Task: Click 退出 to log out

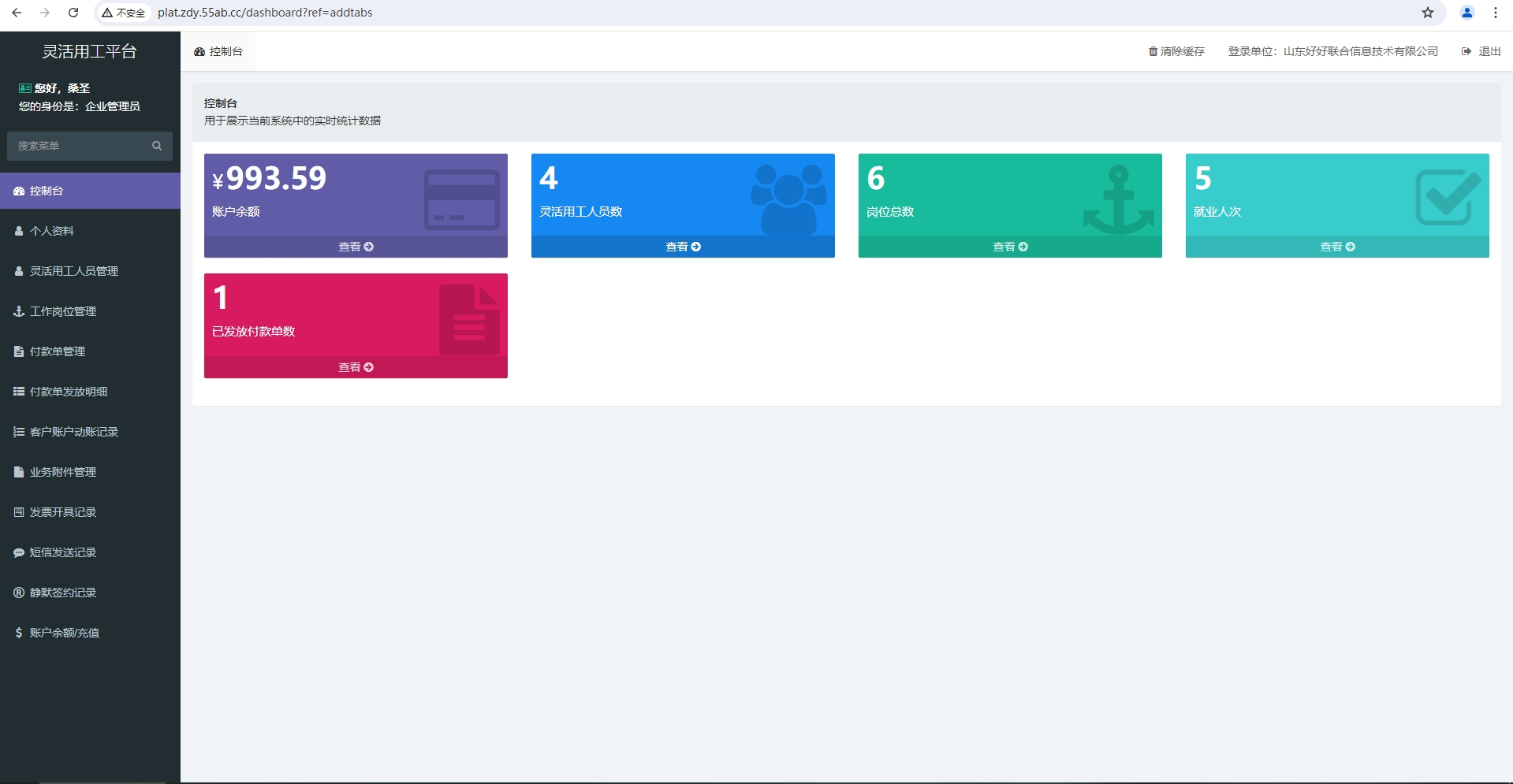Action: pyautogui.click(x=1489, y=51)
